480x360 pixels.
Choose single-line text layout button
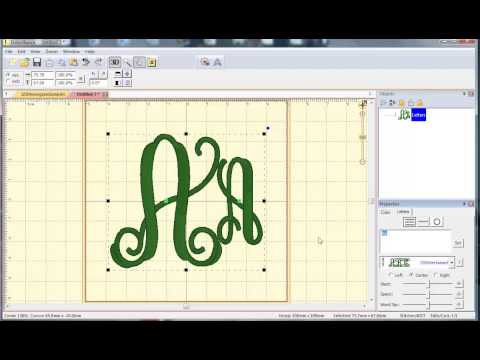coord(423,222)
